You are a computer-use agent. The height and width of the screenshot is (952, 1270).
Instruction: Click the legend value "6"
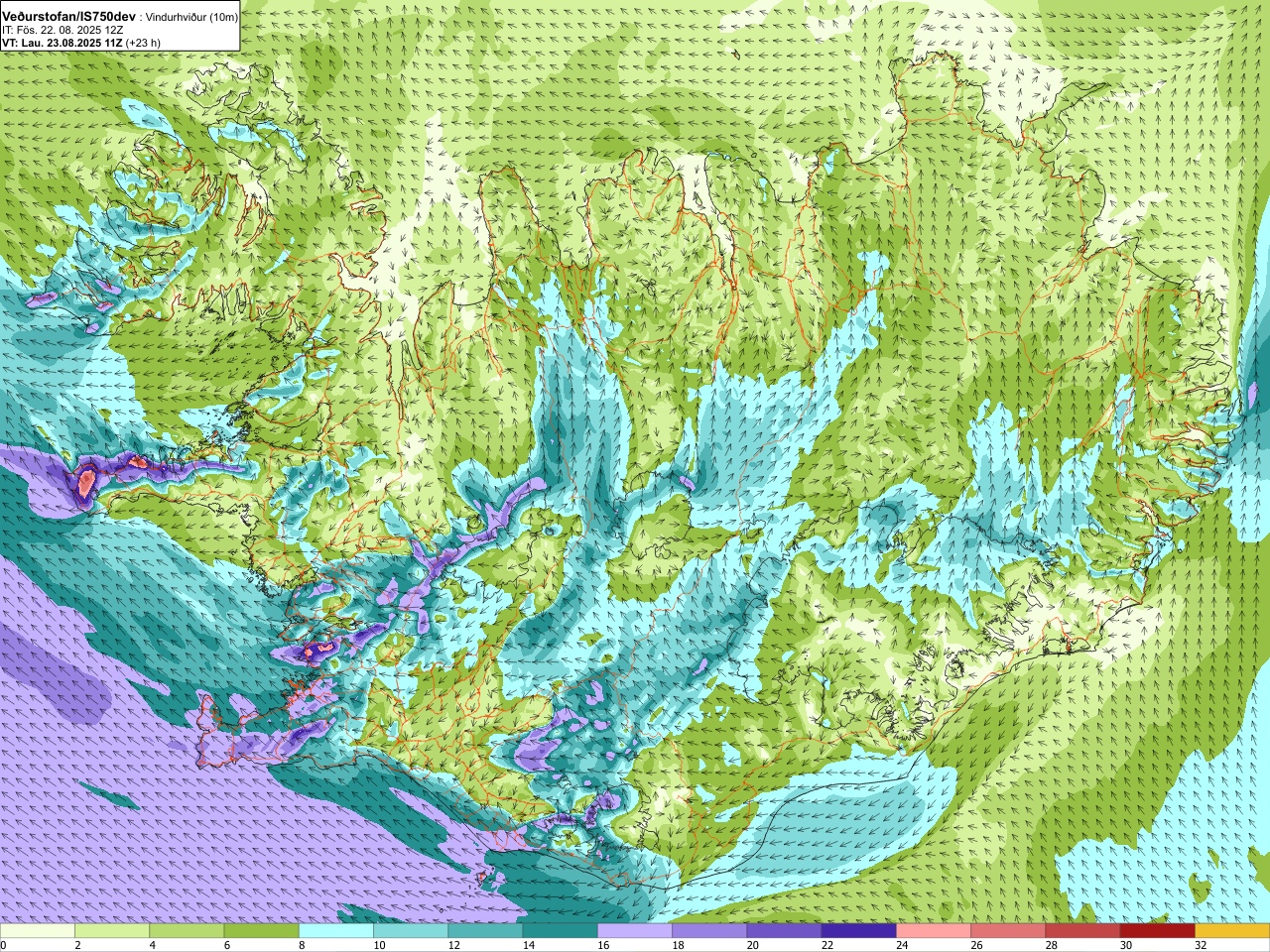click(227, 945)
